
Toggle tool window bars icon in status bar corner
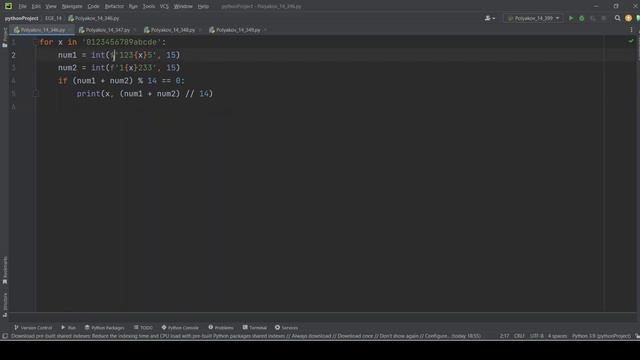(5, 336)
